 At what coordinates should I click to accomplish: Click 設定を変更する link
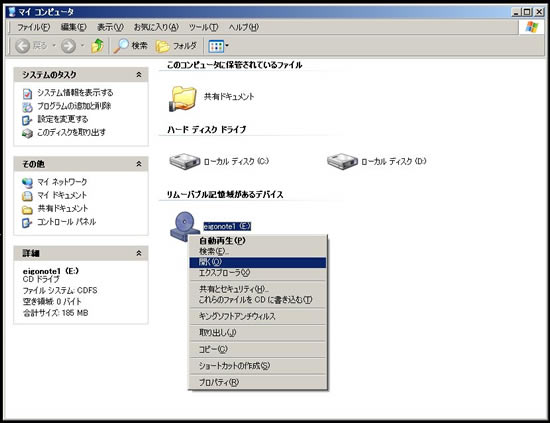[62, 119]
